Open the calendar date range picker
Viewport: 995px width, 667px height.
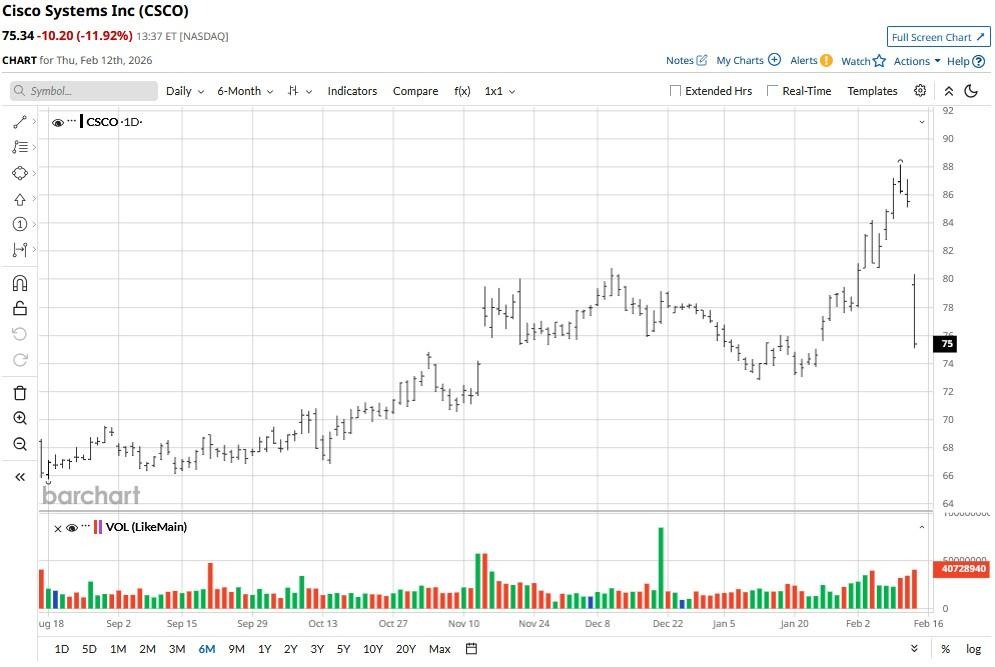coord(471,649)
